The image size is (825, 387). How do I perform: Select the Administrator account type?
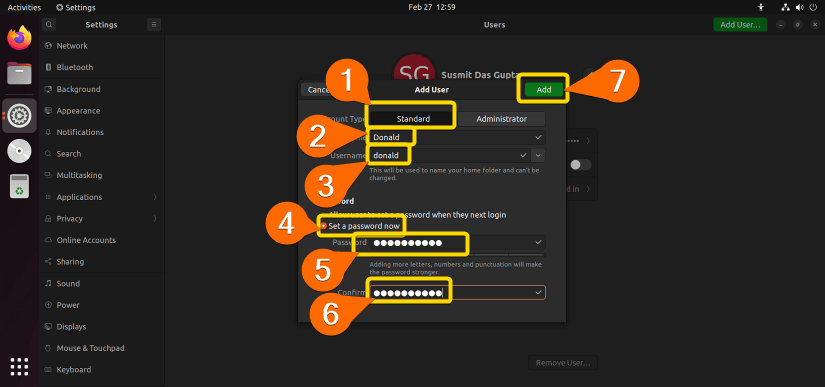(501, 119)
